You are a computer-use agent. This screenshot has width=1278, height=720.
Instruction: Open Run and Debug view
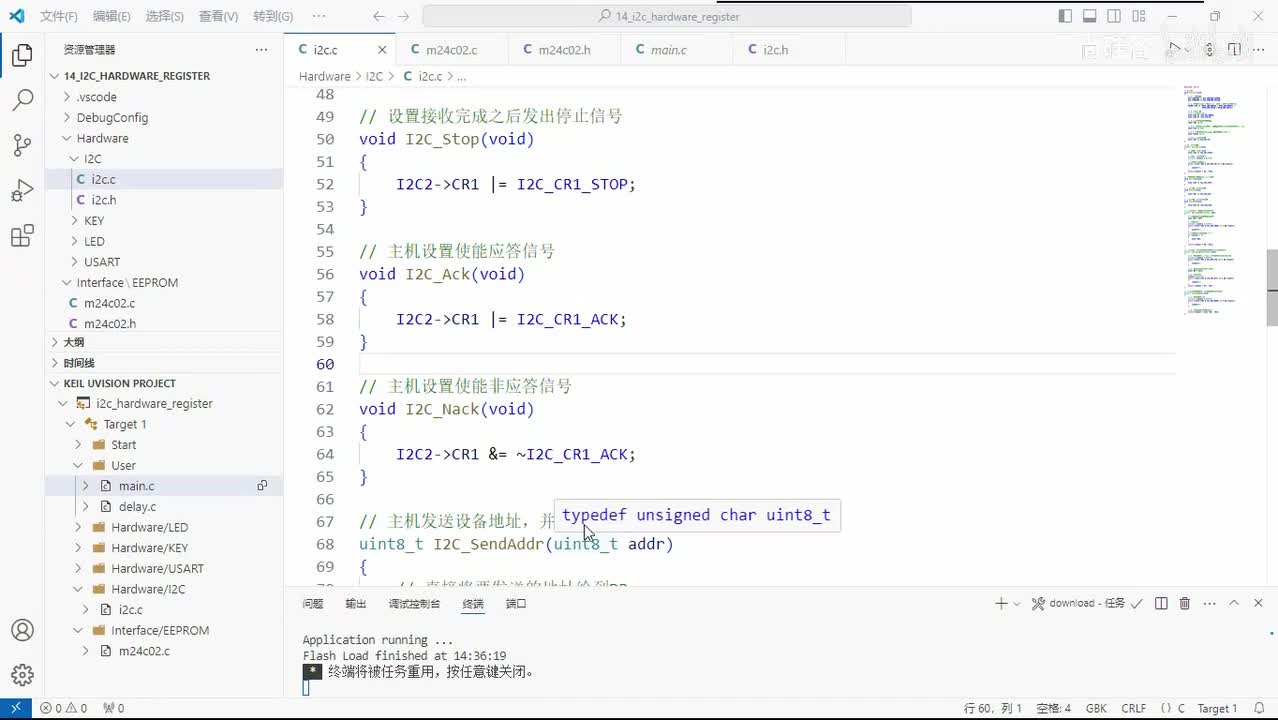(x=22, y=190)
